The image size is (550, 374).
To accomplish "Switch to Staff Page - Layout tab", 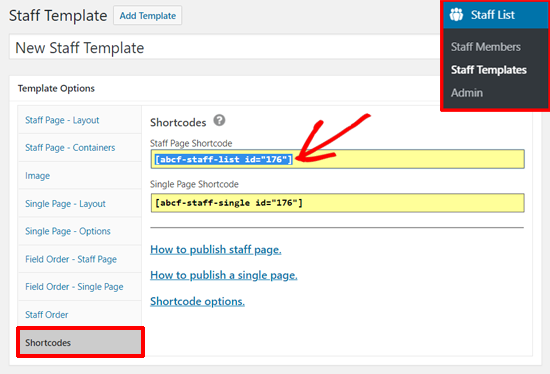I will click(80, 120).
